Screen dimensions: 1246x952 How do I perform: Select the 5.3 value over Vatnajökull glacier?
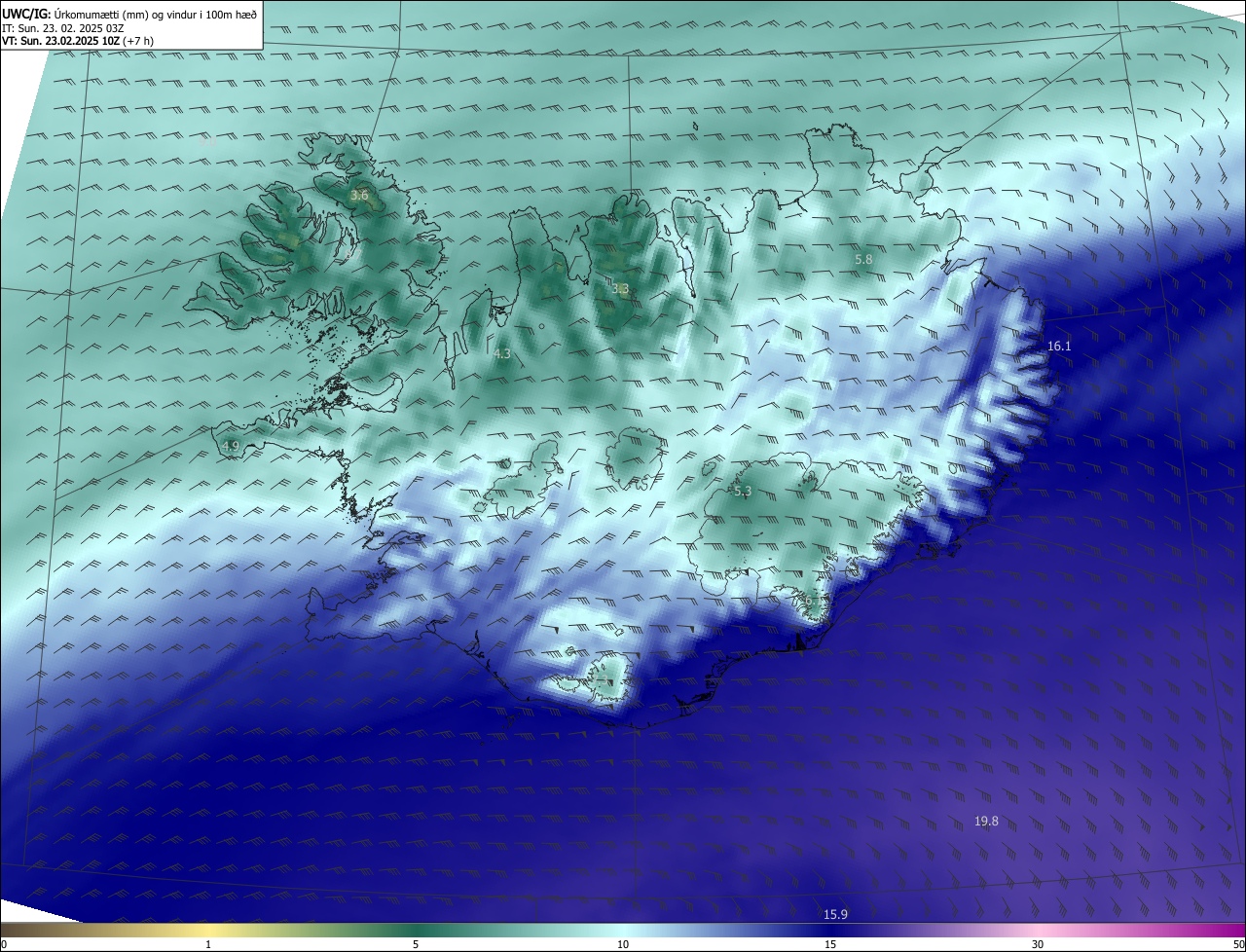[743, 492]
